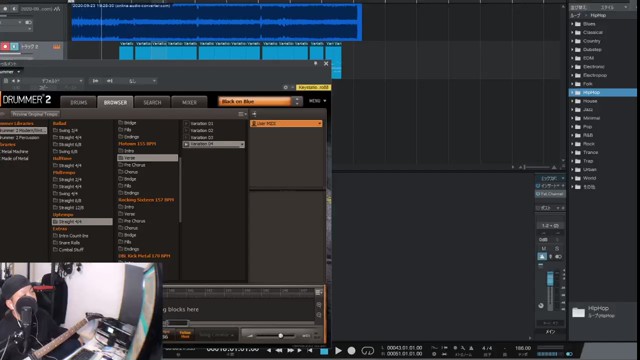Click the blue Stop button in transport
Image resolution: width=640 pixels, height=360 pixels.
coord(324,351)
